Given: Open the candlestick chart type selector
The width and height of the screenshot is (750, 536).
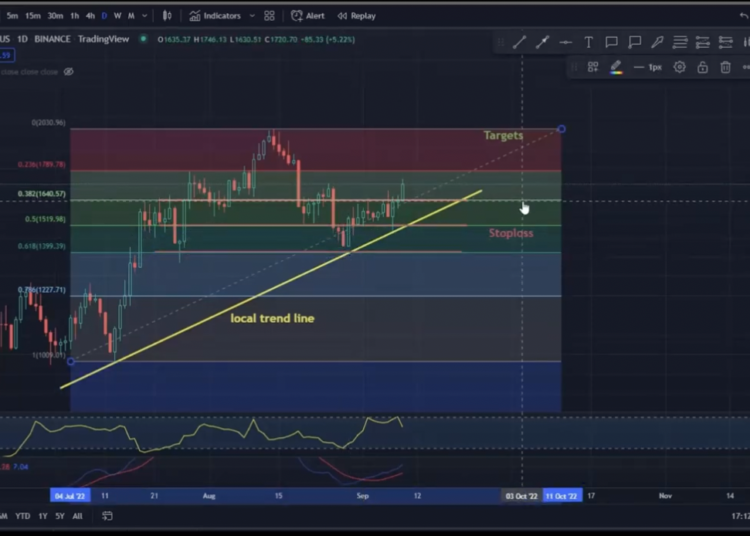Looking at the screenshot, I should [x=167, y=16].
